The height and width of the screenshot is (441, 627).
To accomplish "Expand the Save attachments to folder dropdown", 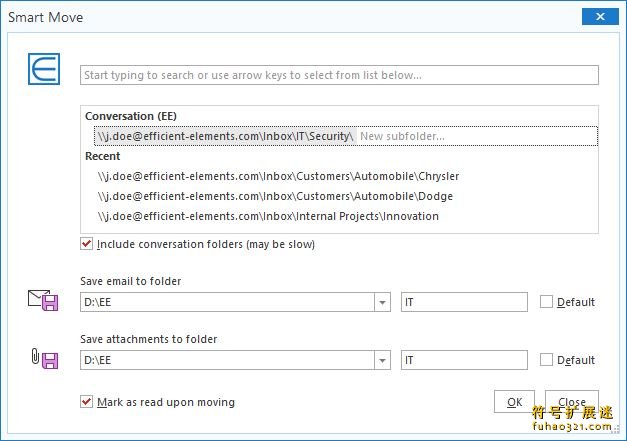I will (382, 360).
